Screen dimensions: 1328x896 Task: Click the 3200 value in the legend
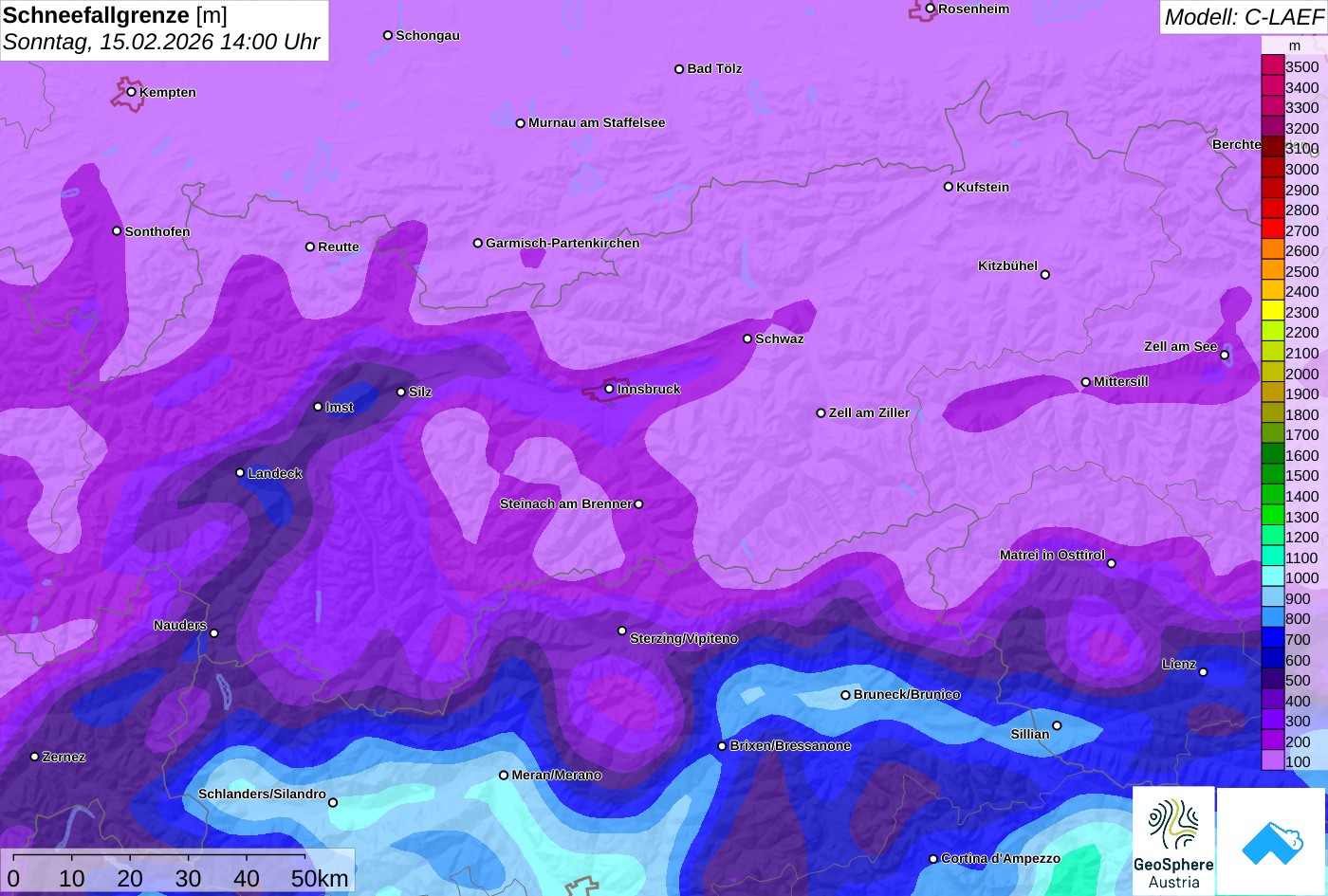pos(1302,128)
